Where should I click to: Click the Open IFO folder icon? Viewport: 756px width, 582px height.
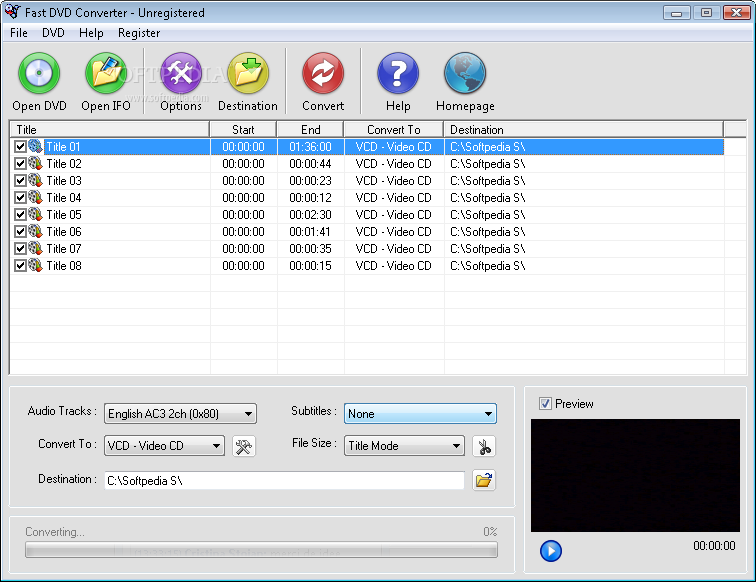(106, 73)
